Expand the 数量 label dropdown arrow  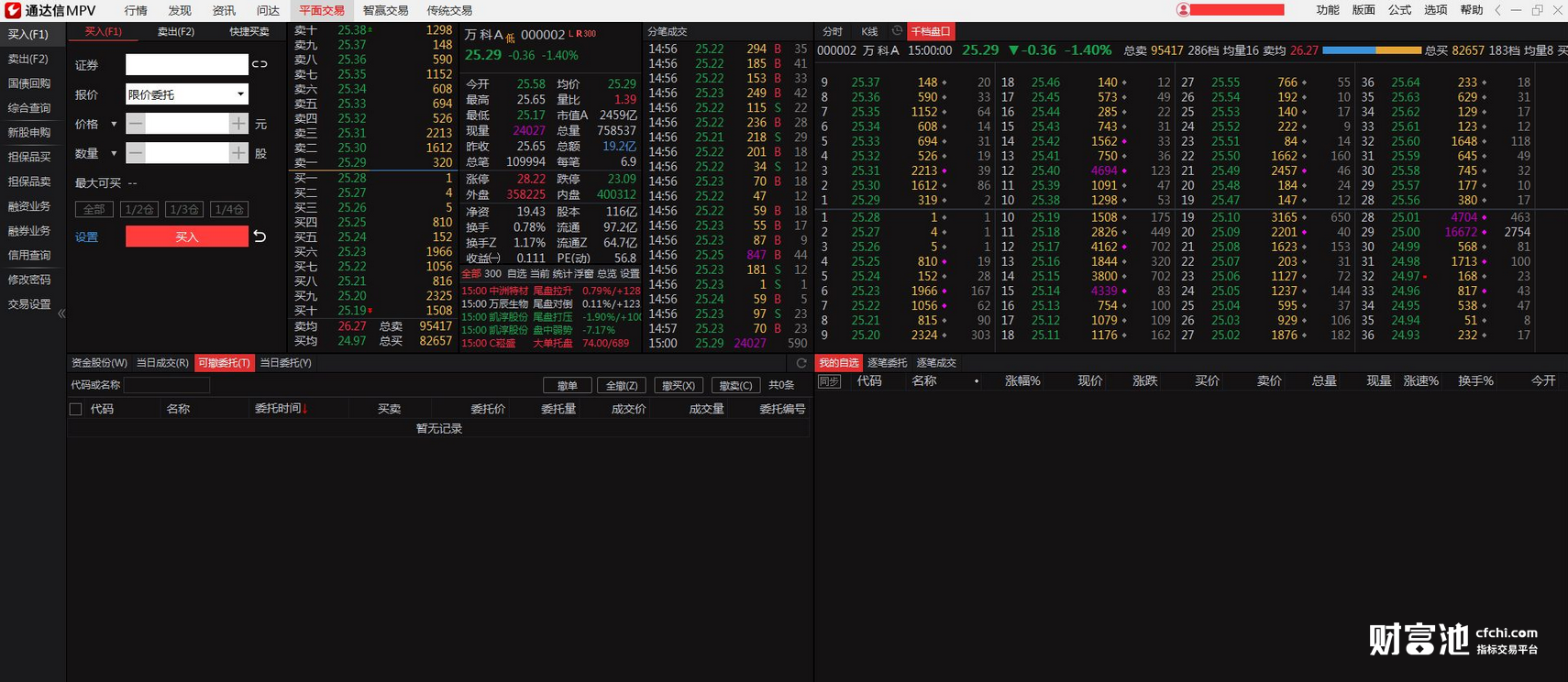(114, 153)
